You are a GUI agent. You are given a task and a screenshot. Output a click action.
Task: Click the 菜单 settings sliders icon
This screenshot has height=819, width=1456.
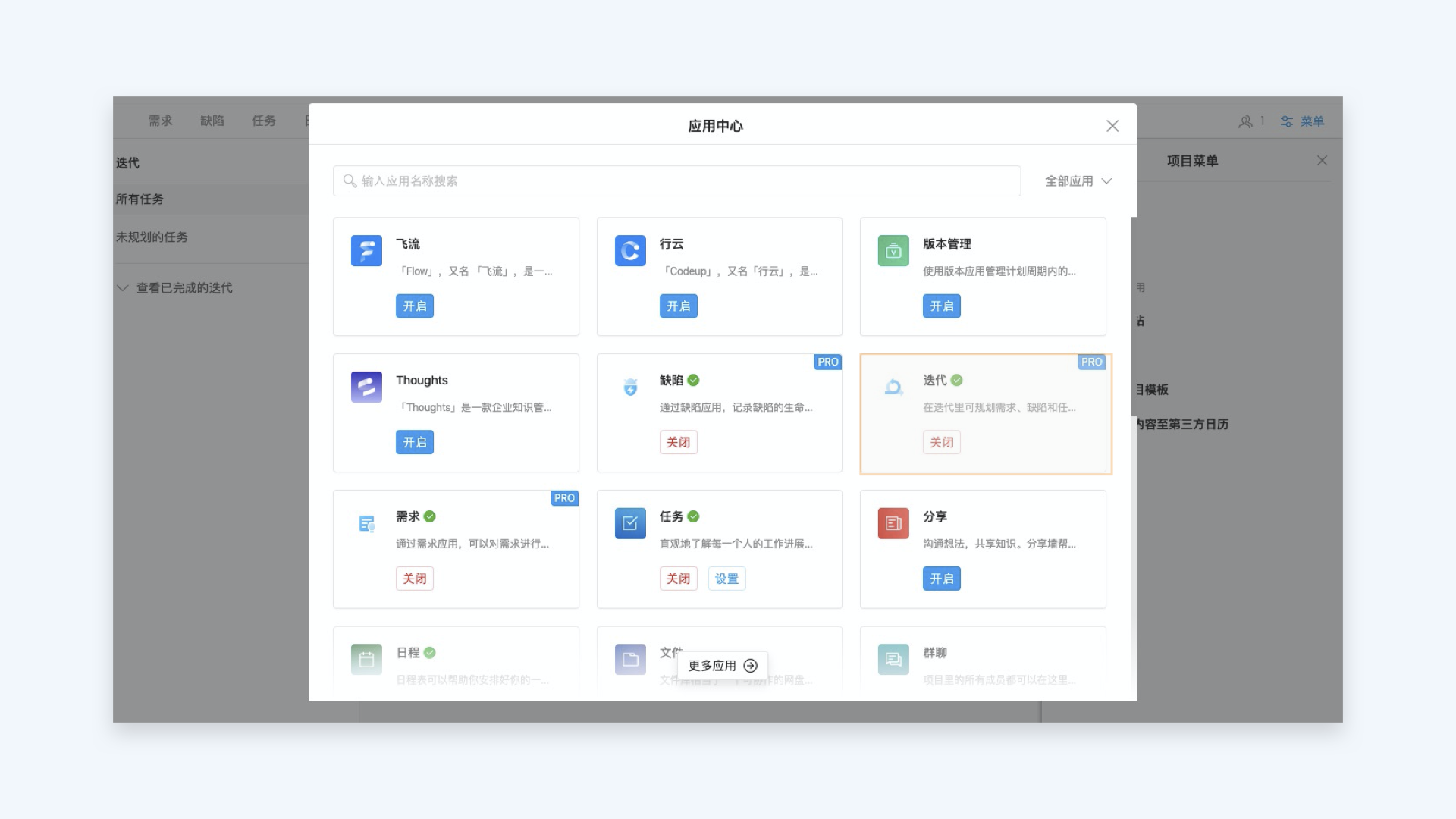point(1287,121)
